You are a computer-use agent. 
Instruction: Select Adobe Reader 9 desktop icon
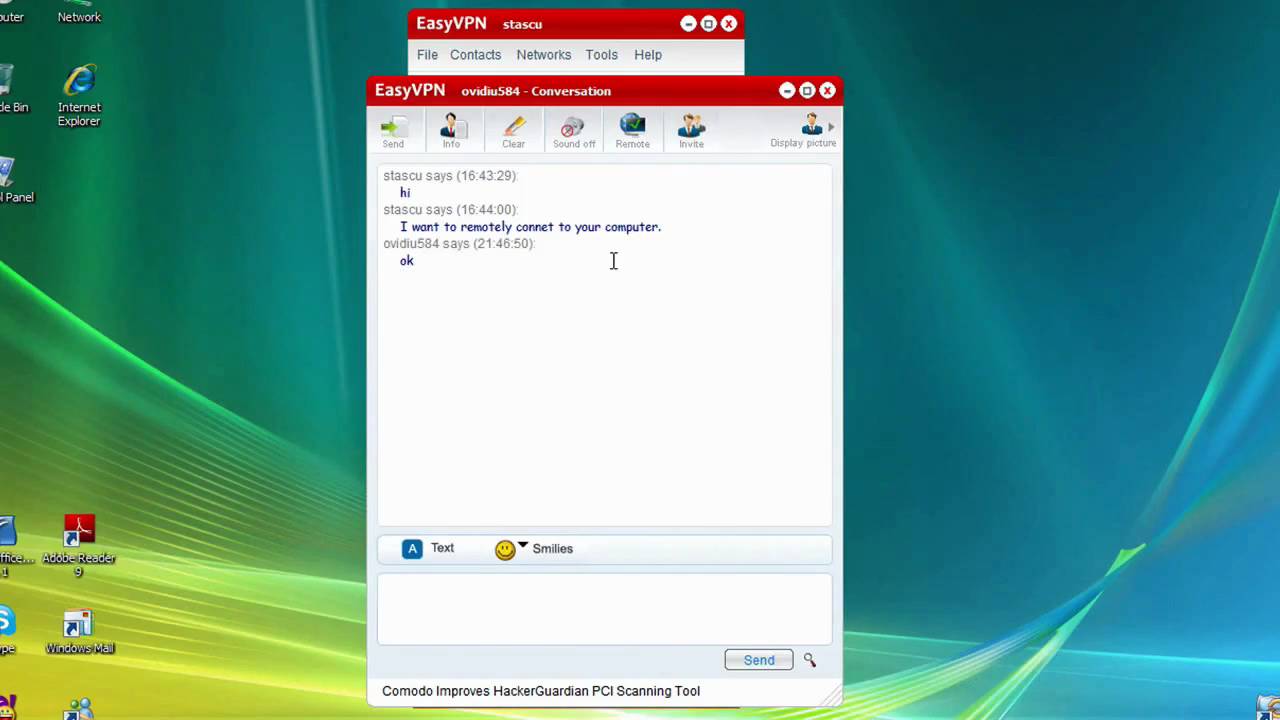point(79,546)
